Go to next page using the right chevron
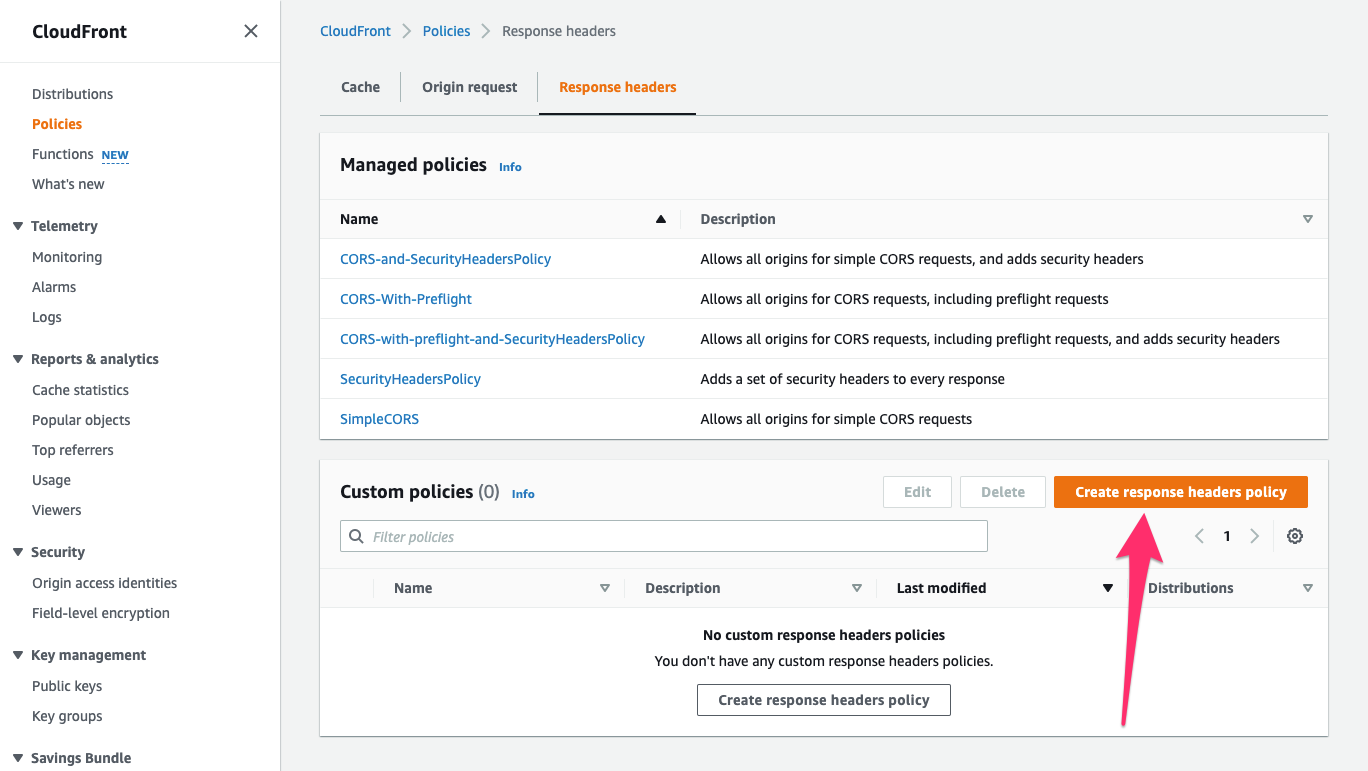This screenshot has height=771, width=1368. tap(1255, 536)
